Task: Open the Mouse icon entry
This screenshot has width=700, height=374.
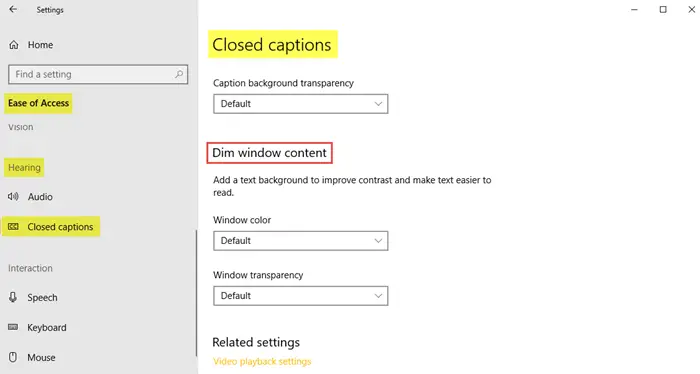Action: pyautogui.click(x=13, y=357)
